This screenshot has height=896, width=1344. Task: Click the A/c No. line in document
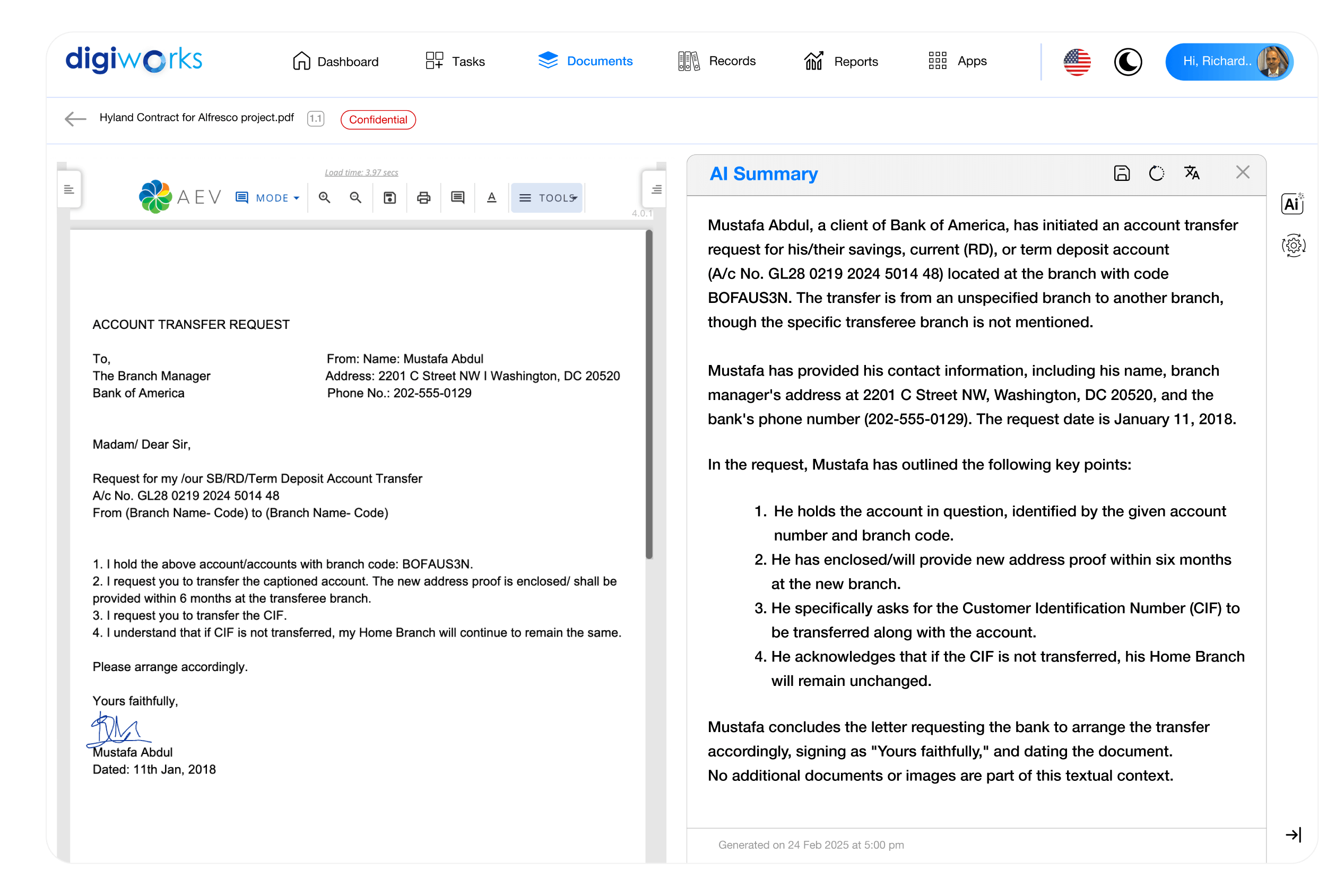(186, 495)
